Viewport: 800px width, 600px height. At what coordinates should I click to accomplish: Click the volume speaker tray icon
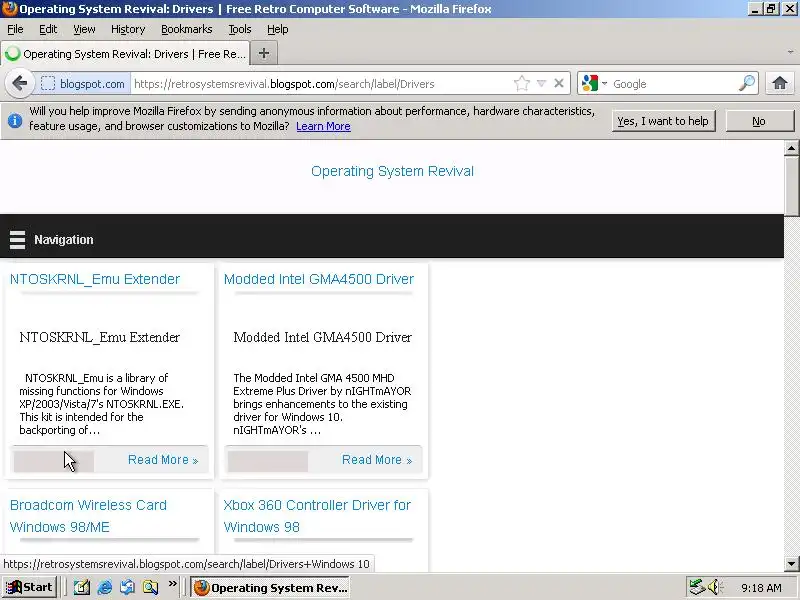(715, 587)
